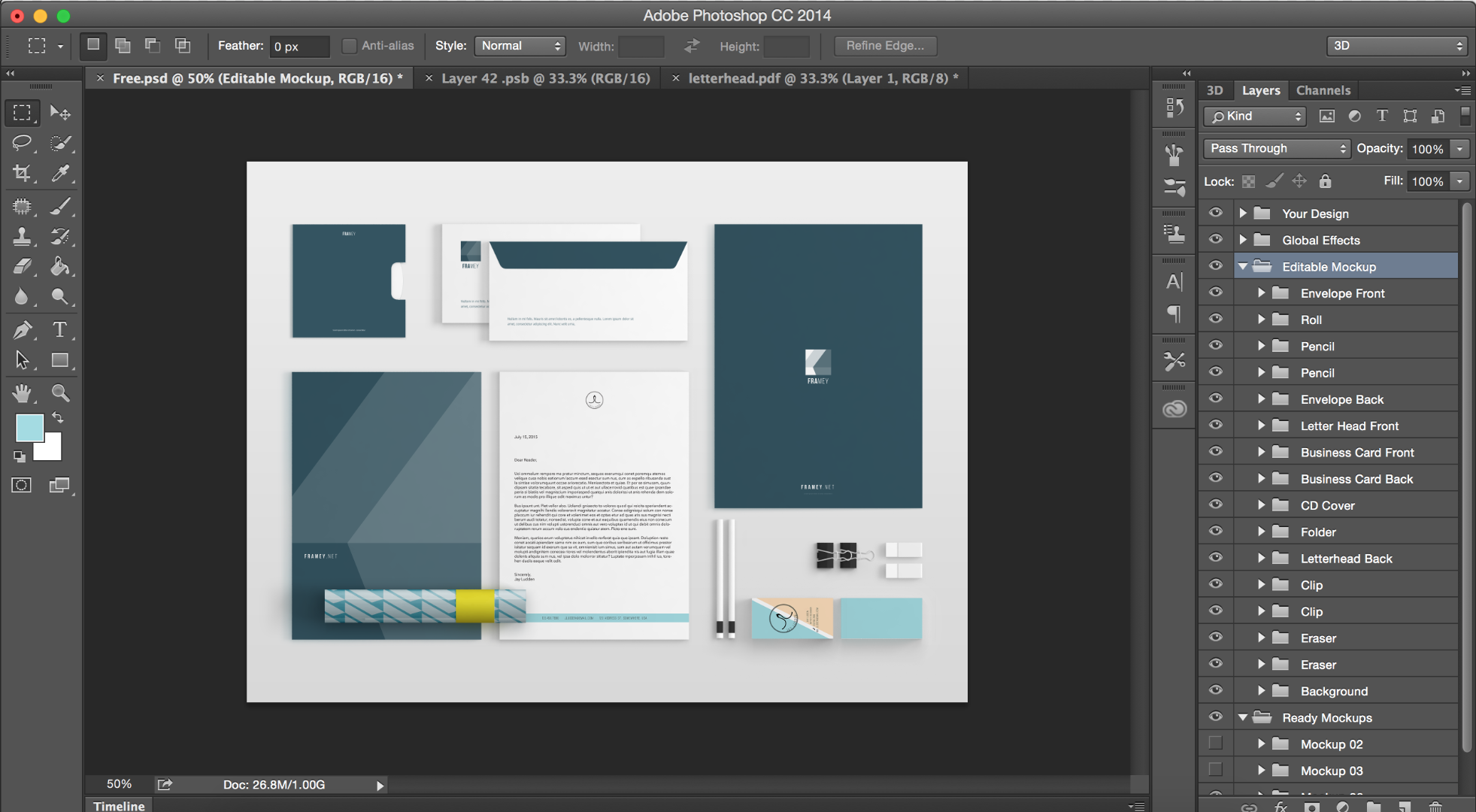Switch to the 3D tab
Screen dimensions: 1476x812
coord(1214,90)
